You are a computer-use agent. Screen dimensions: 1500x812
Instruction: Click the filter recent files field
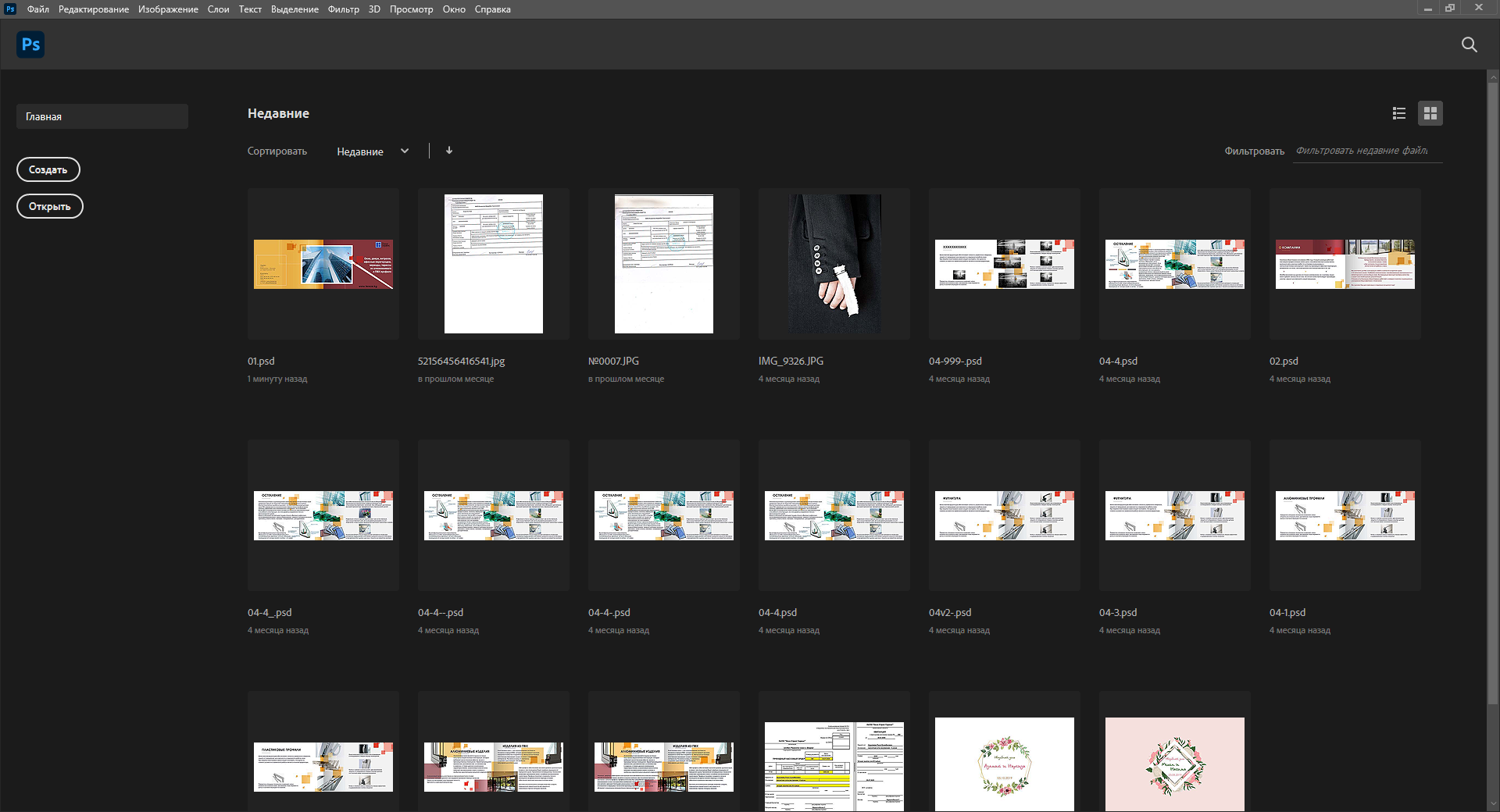coord(1366,151)
